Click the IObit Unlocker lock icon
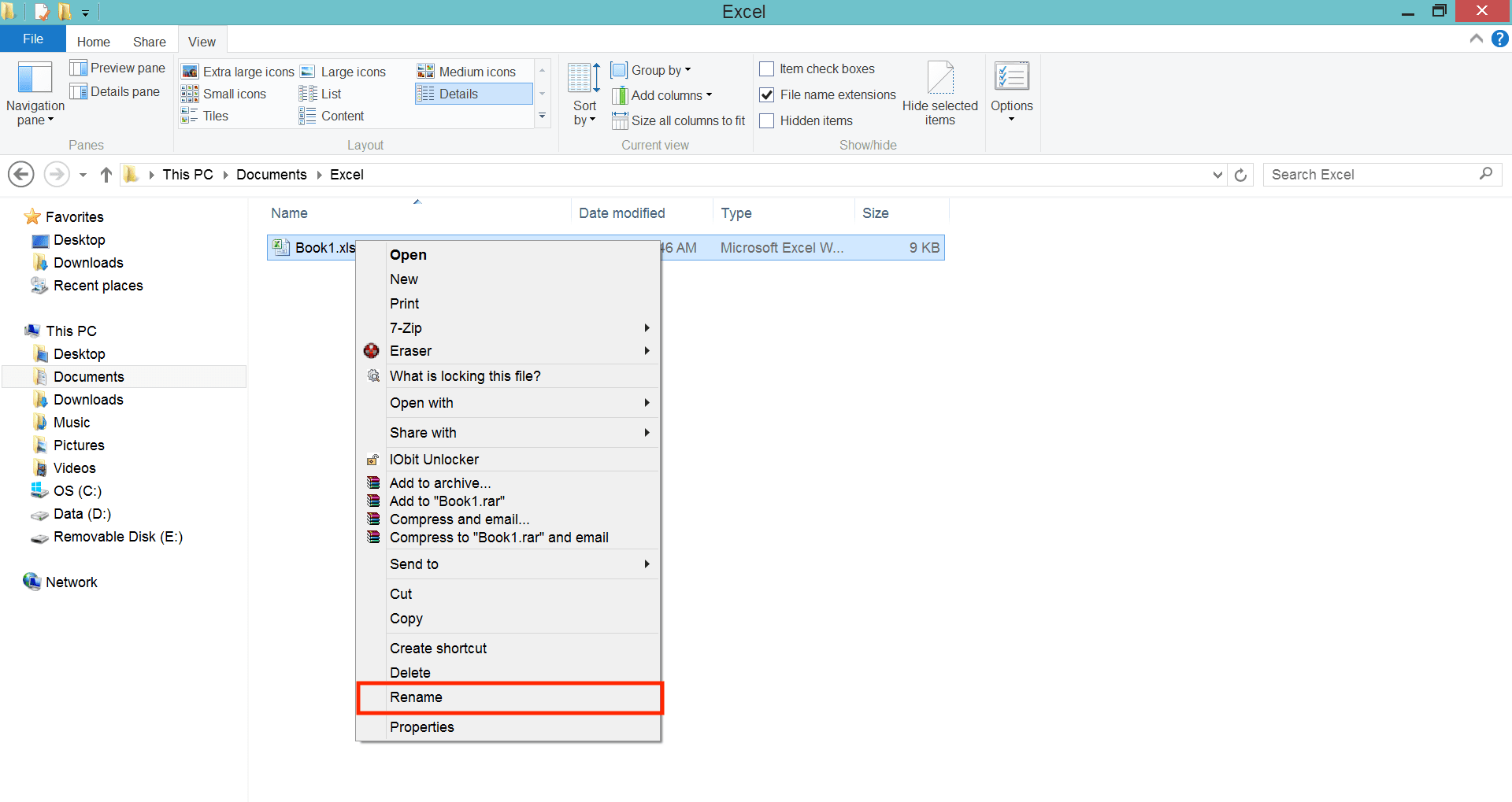Image resolution: width=1512 pixels, height=802 pixels. [373, 460]
